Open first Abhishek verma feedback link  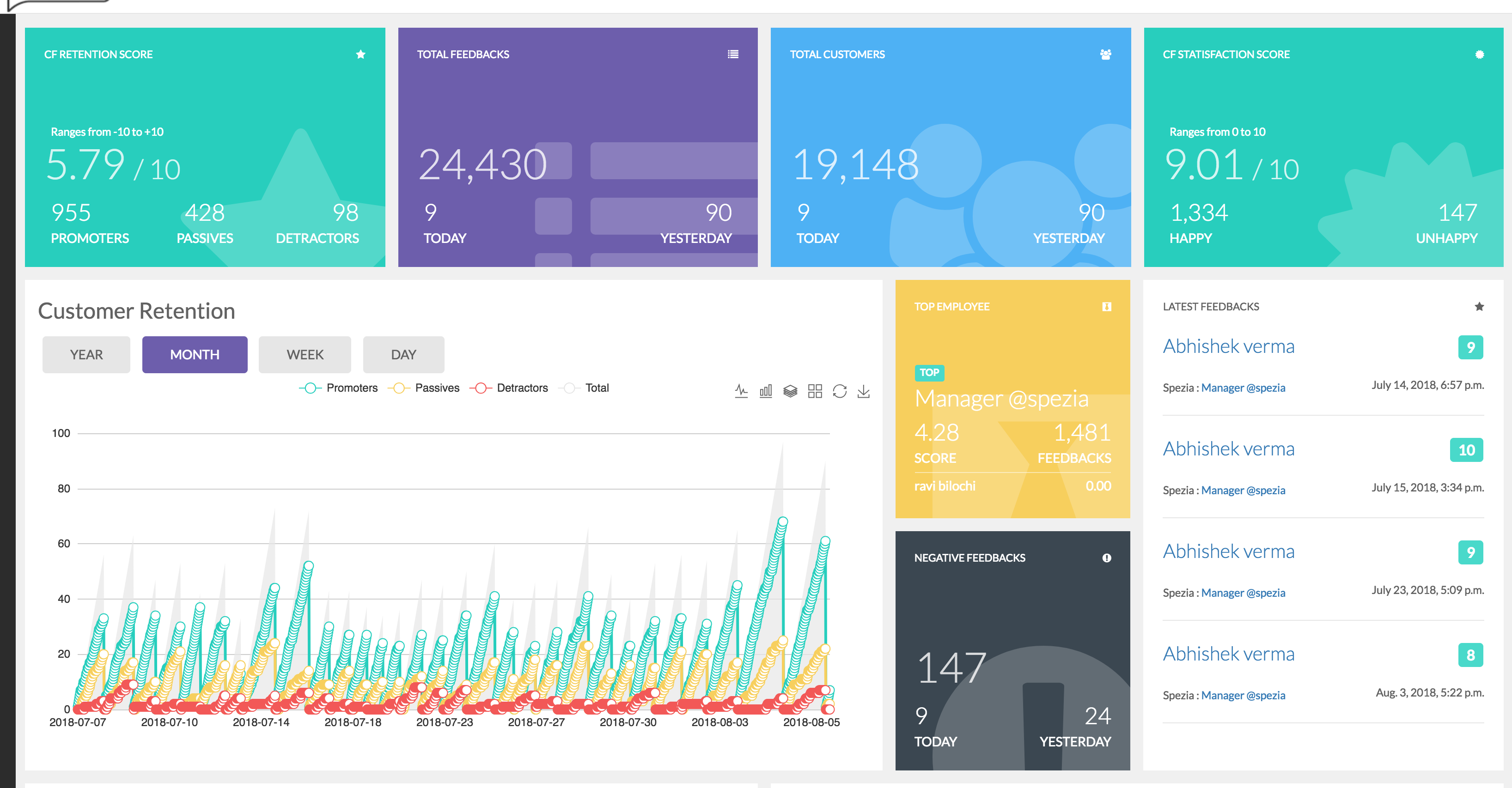pos(1228,346)
